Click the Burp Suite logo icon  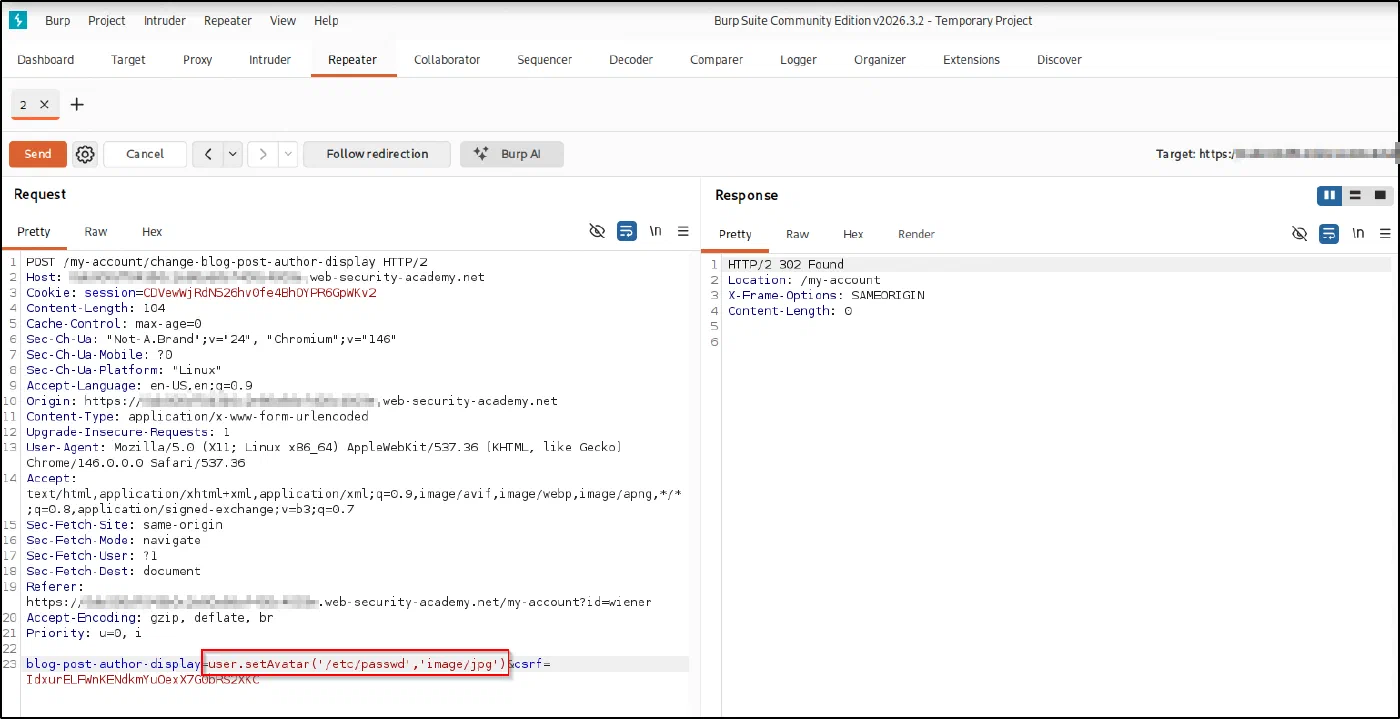pos(17,20)
